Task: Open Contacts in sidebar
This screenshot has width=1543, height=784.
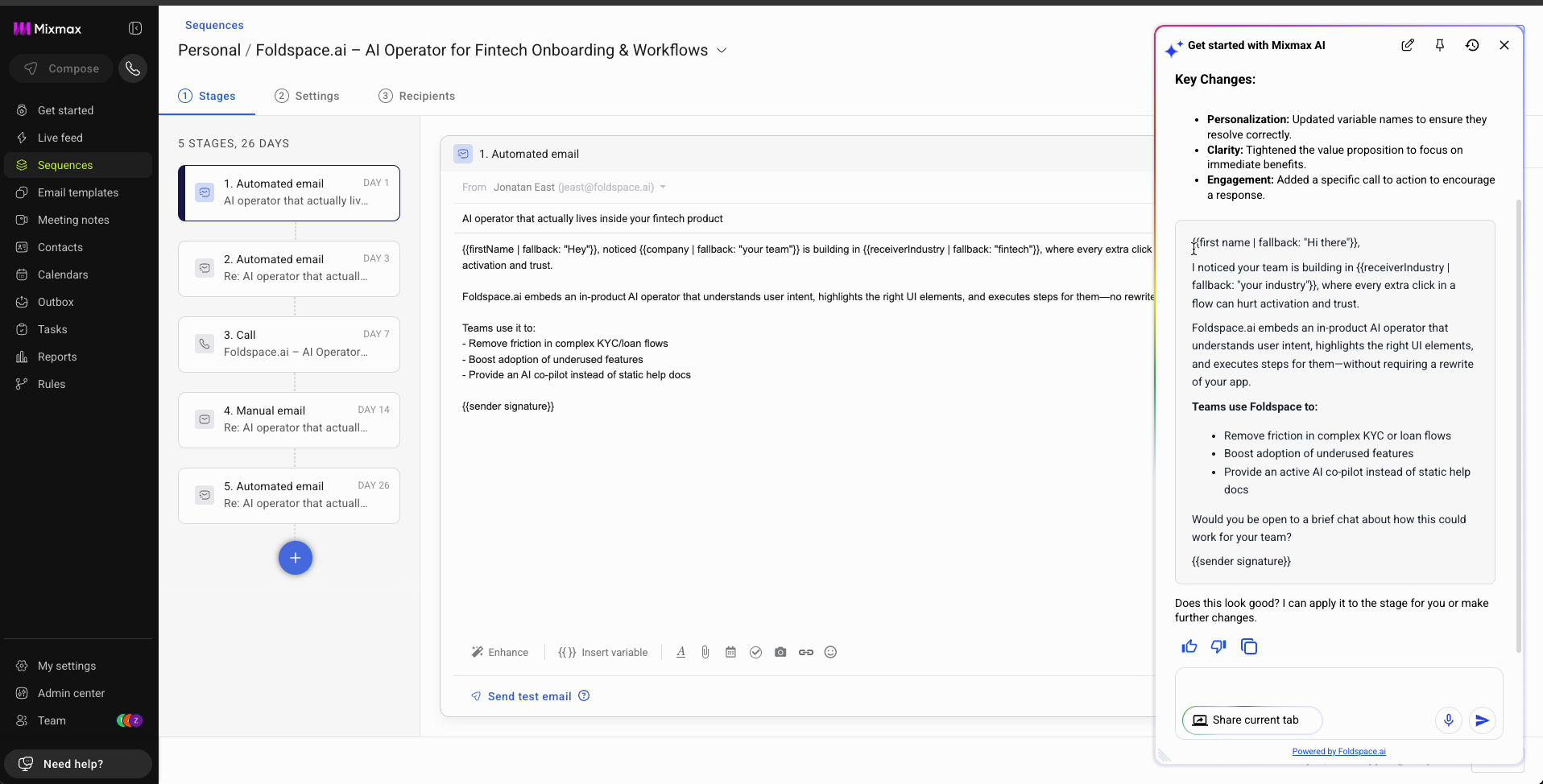Action: pyautogui.click(x=77, y=247)
